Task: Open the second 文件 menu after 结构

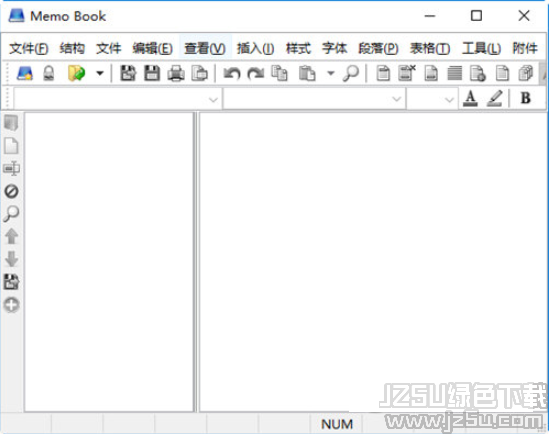Action: coord(109,48)
